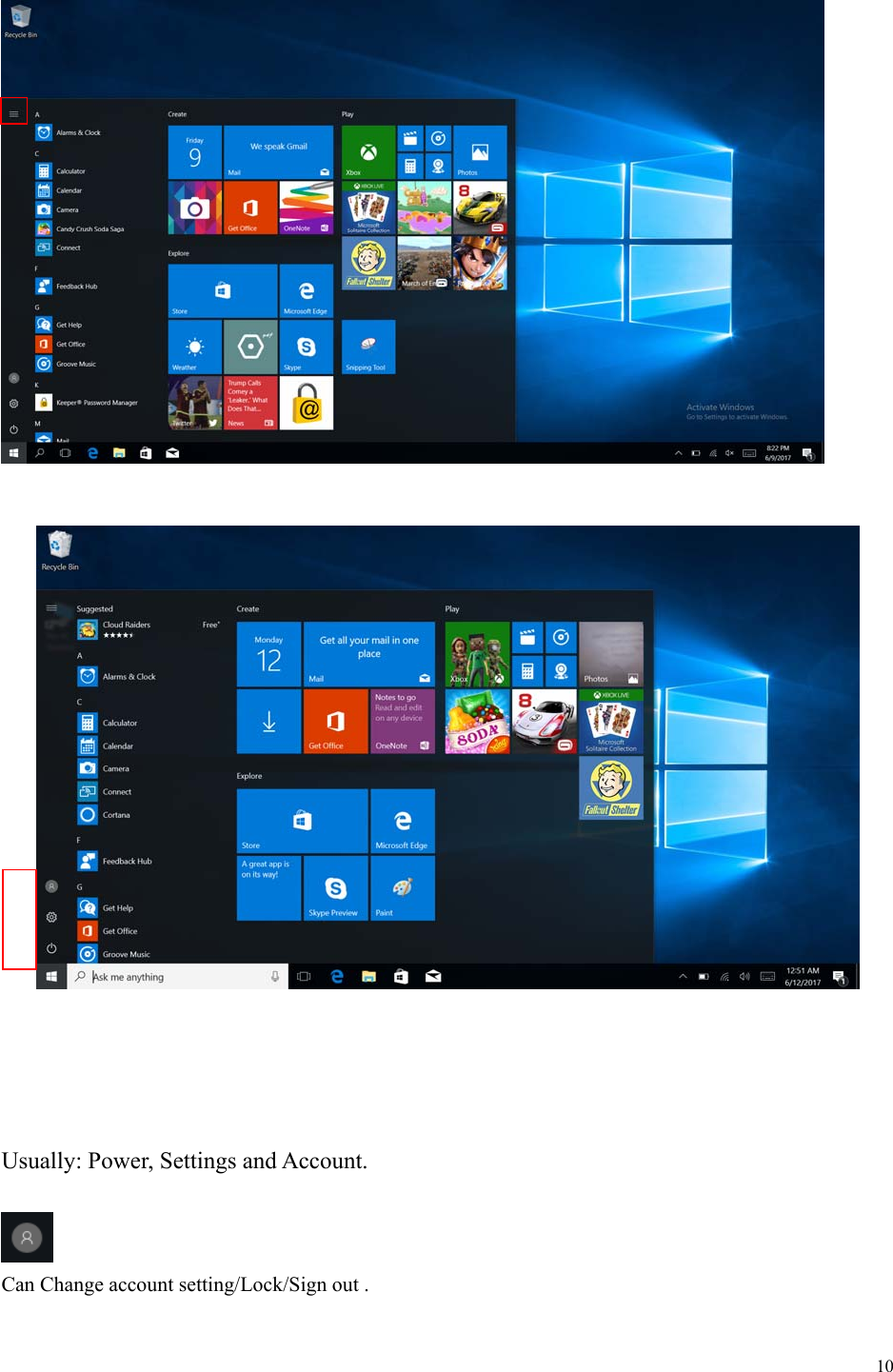Viewport: 893px width, 1372px height.
Task: Click inside the Ask me anything search box
Action: (171, 976)
